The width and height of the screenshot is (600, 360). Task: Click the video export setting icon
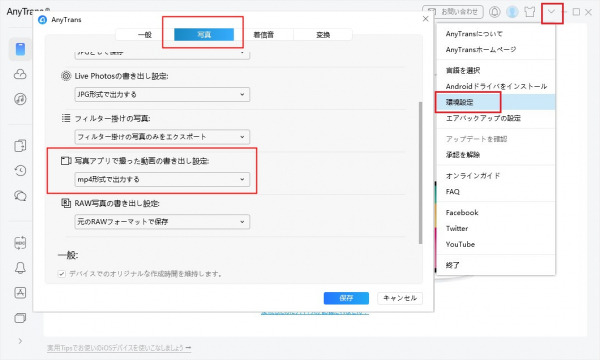(66, 161)
